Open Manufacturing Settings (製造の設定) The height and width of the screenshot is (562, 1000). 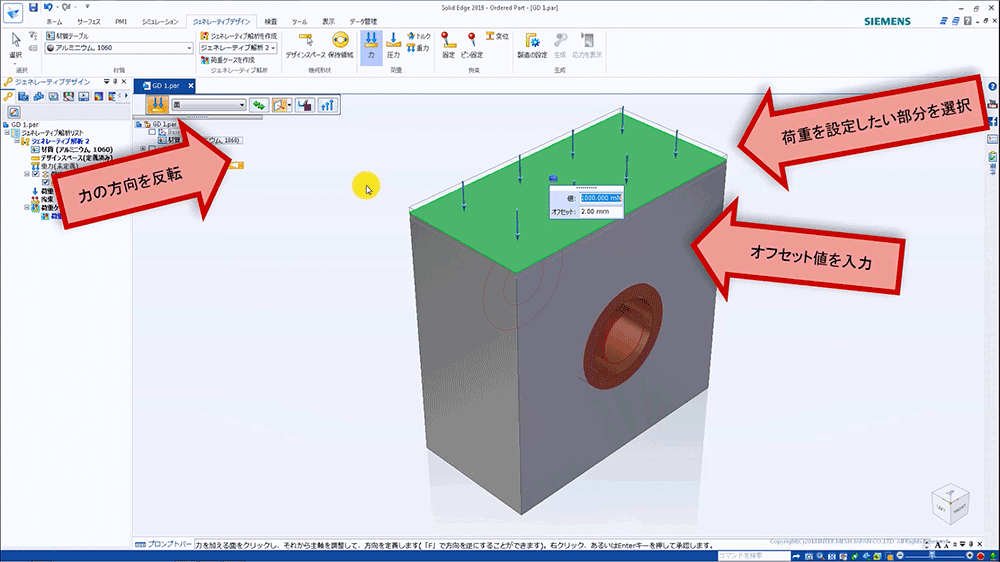[532, 46]
